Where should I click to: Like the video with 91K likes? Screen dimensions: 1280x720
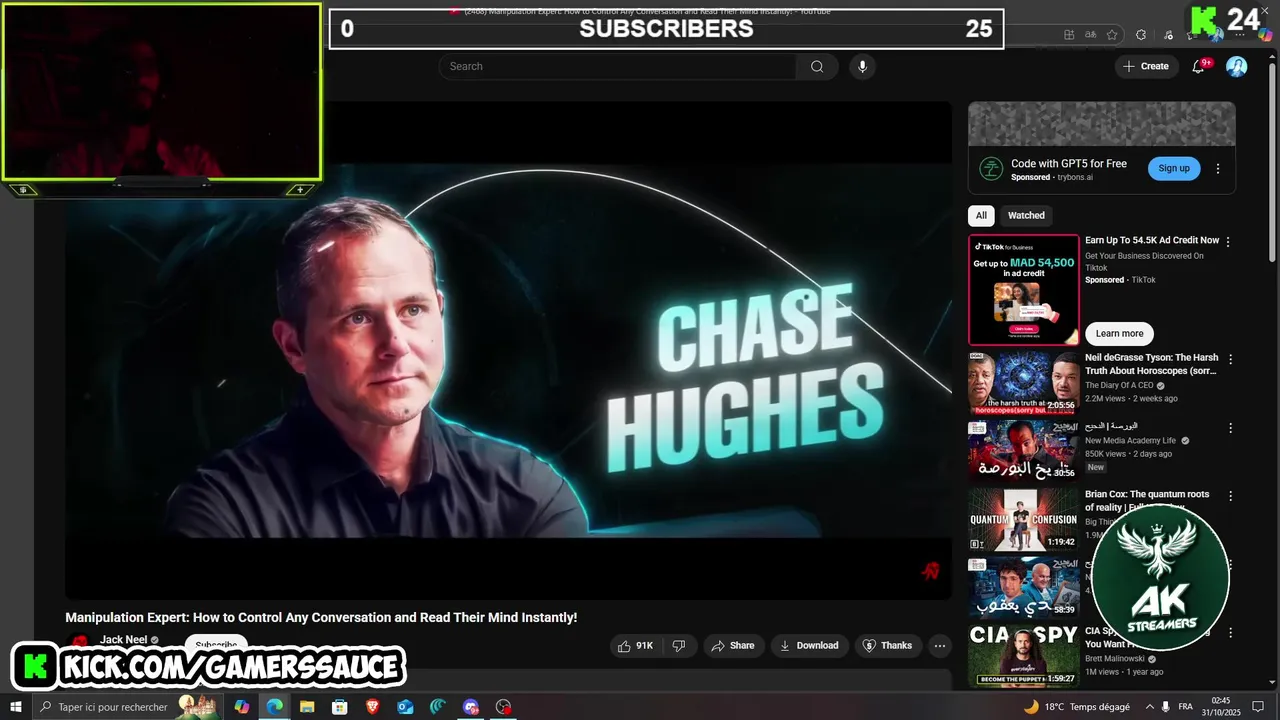[x=635, y=646]
